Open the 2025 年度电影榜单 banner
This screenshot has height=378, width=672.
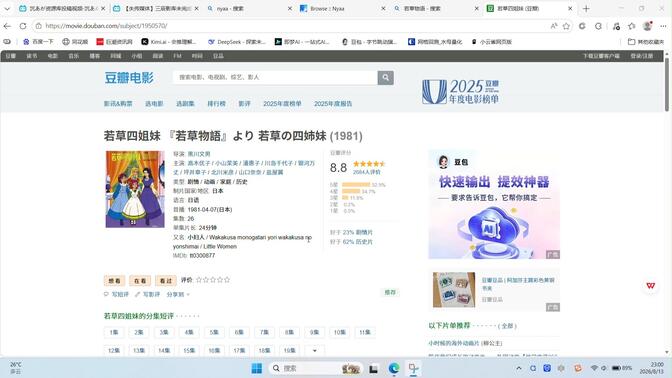[461, 91]
